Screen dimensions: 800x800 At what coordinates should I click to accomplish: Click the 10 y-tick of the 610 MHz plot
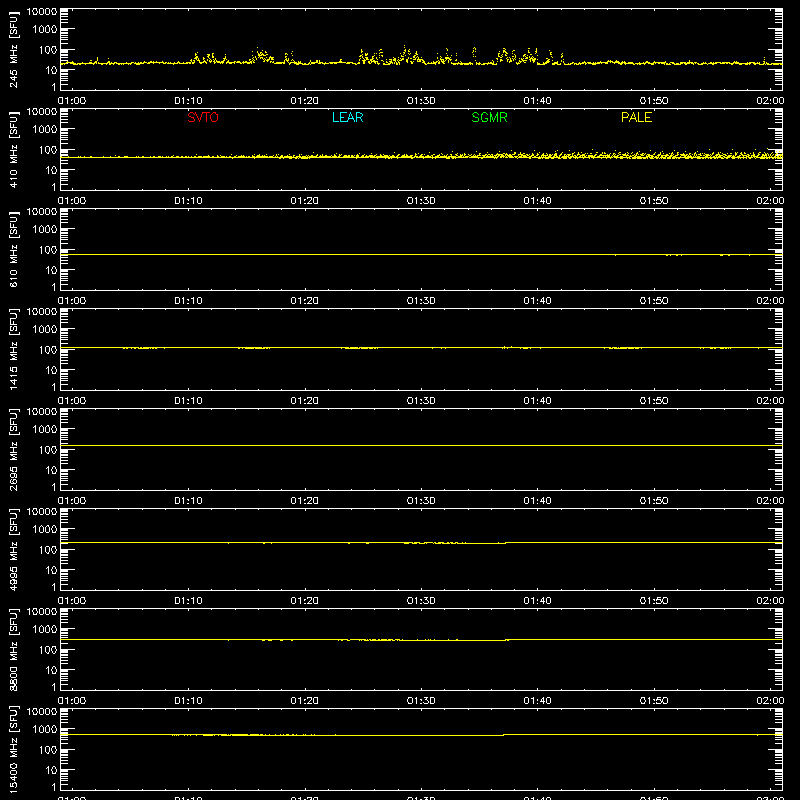pyautogui.click(x=51, y=270)
